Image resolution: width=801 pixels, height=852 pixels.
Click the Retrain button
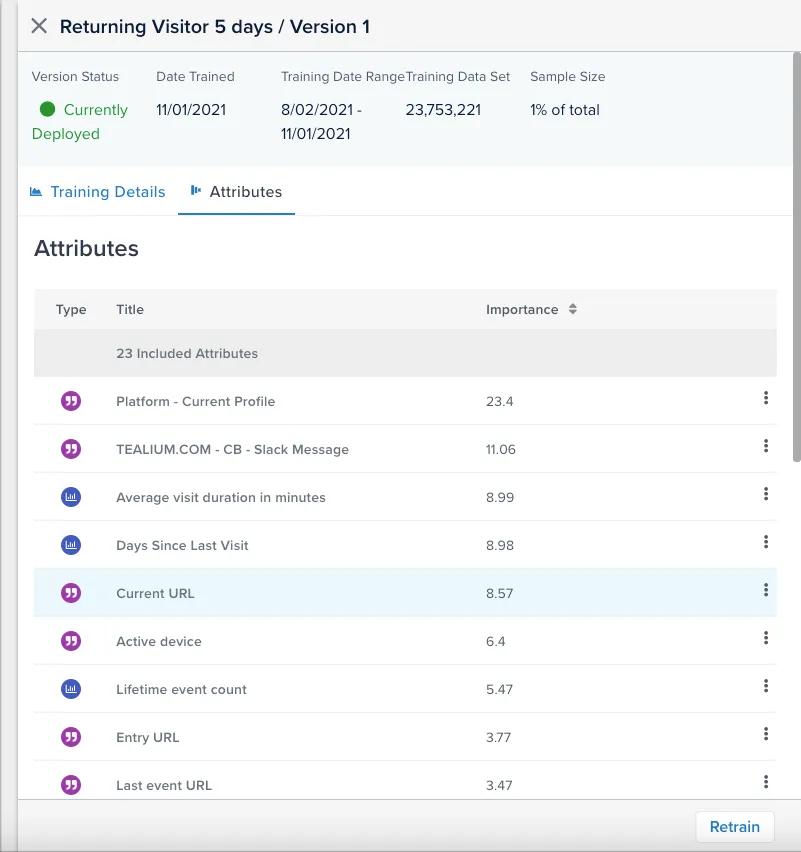point(735,826)
